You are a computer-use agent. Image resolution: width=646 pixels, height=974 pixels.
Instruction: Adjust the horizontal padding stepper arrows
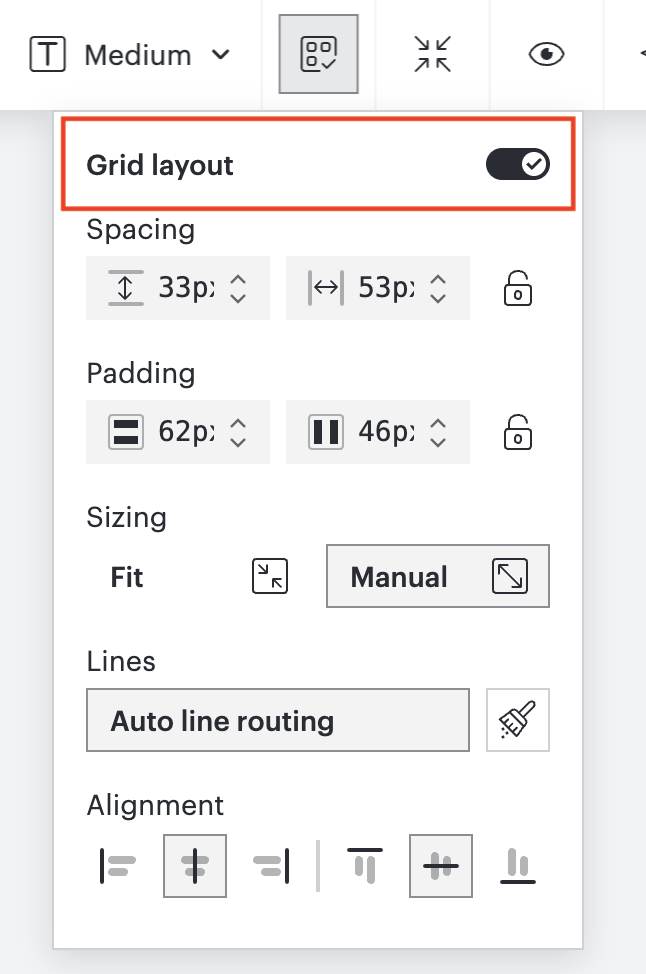(439, 432)
